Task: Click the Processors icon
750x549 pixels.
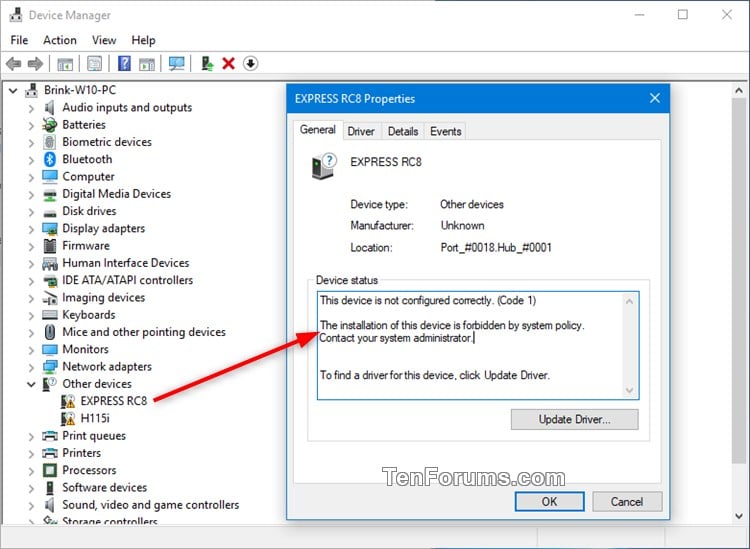Action: pos(50,470)
